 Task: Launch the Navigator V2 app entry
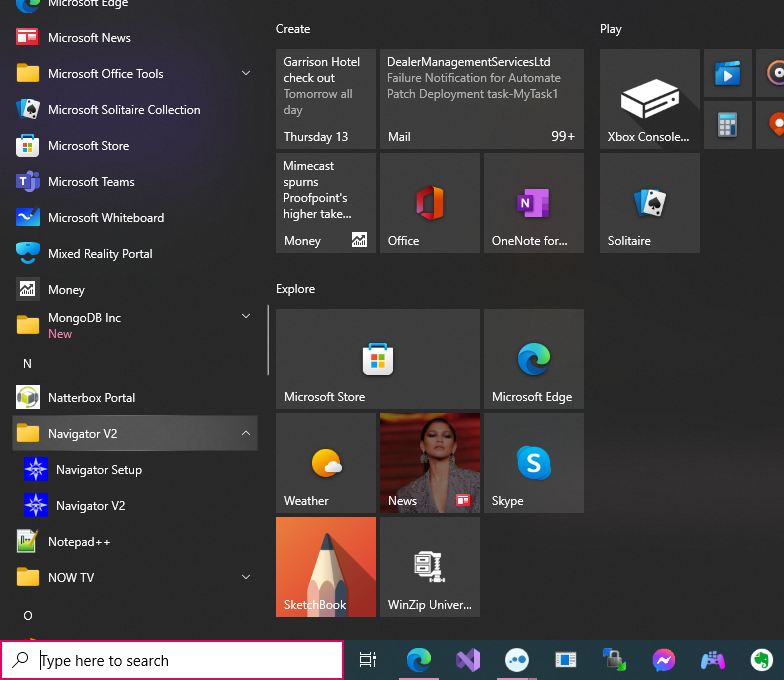coord(134,506)
